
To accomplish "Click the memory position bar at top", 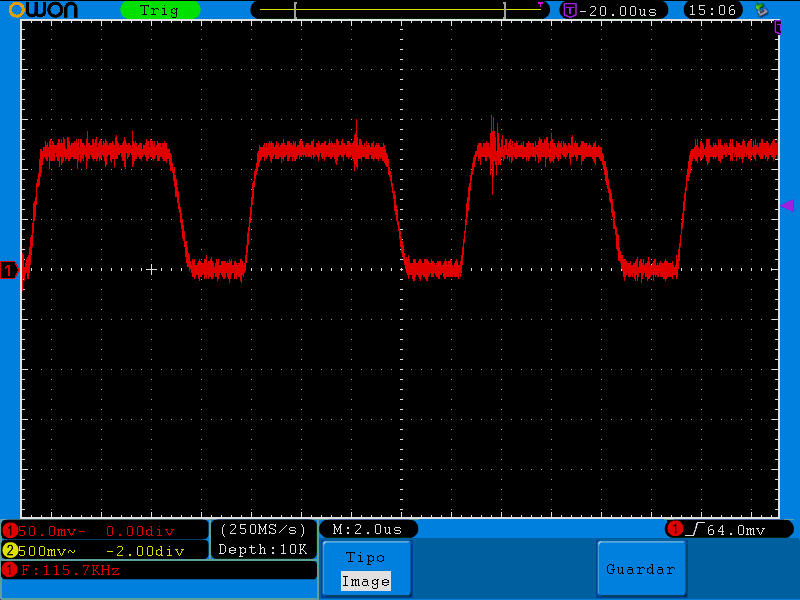I will (400, 10).
